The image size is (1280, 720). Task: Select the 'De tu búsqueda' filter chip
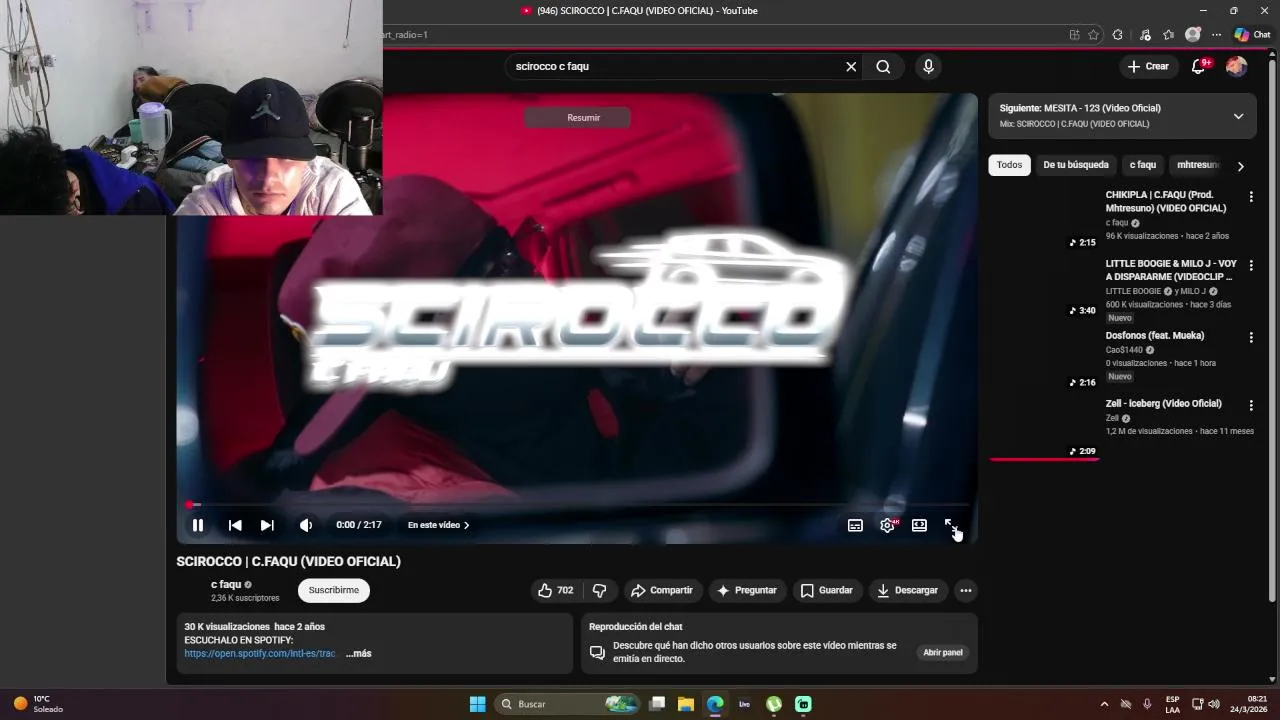point(1075,165)
